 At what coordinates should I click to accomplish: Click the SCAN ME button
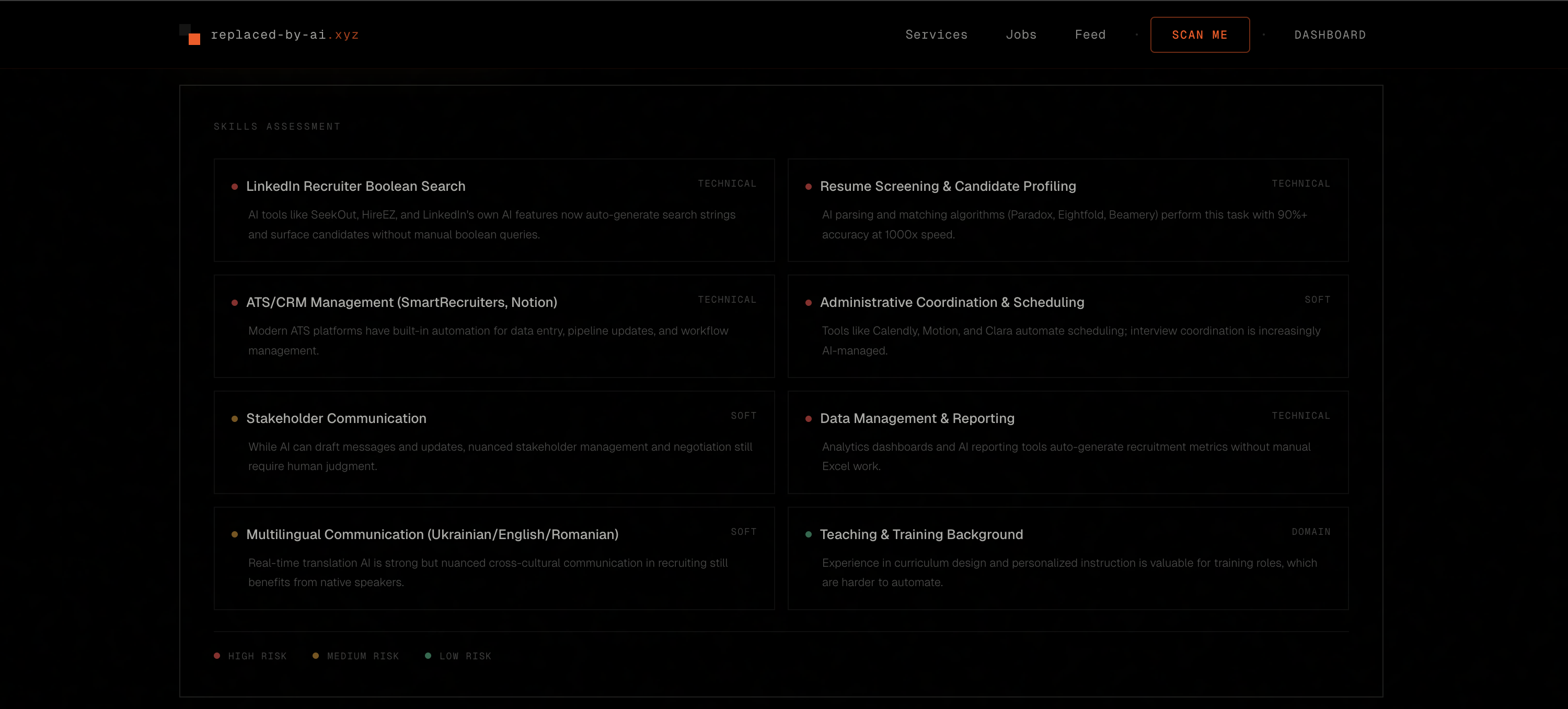pos(1200,35)
